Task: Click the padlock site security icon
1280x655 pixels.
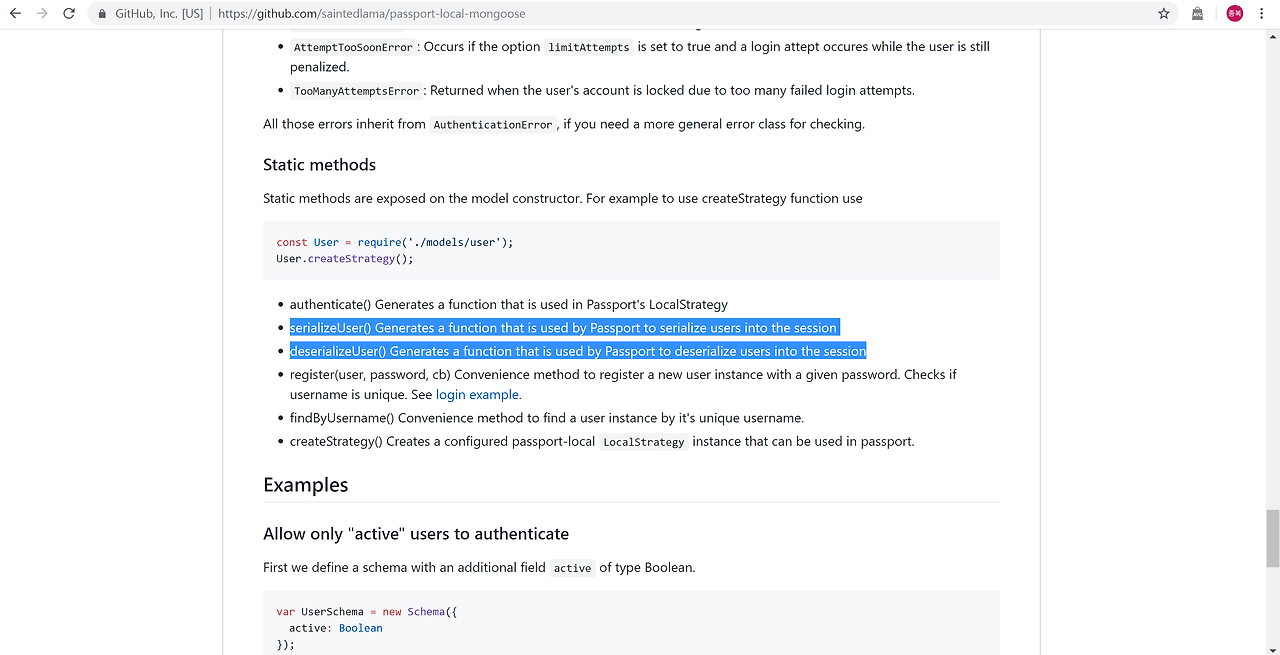Action: coord(103,14)
